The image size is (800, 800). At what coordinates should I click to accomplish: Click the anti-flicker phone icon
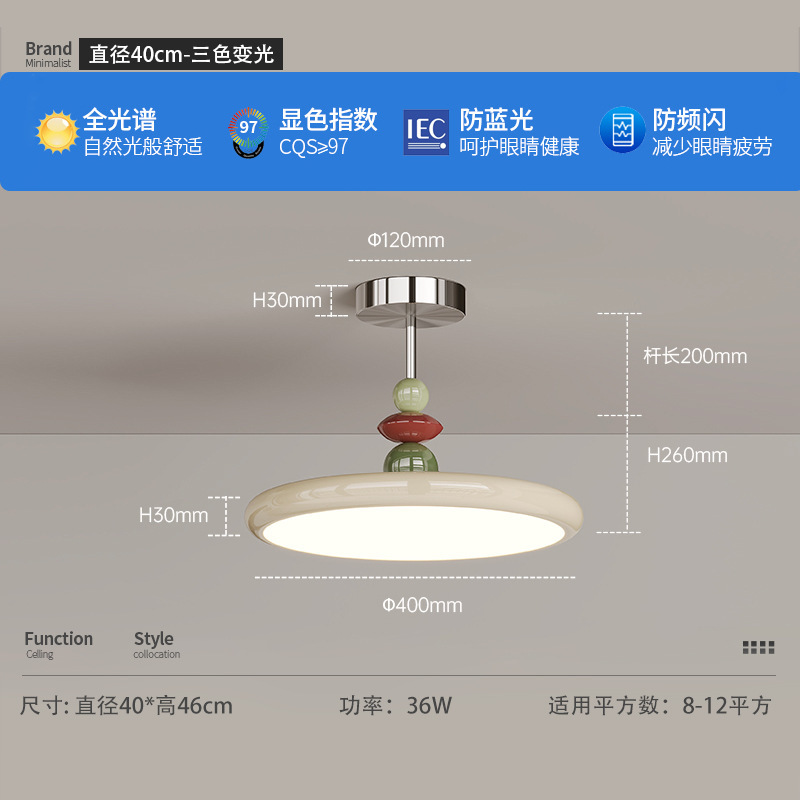pyautogui.click(x=622, y=130)
